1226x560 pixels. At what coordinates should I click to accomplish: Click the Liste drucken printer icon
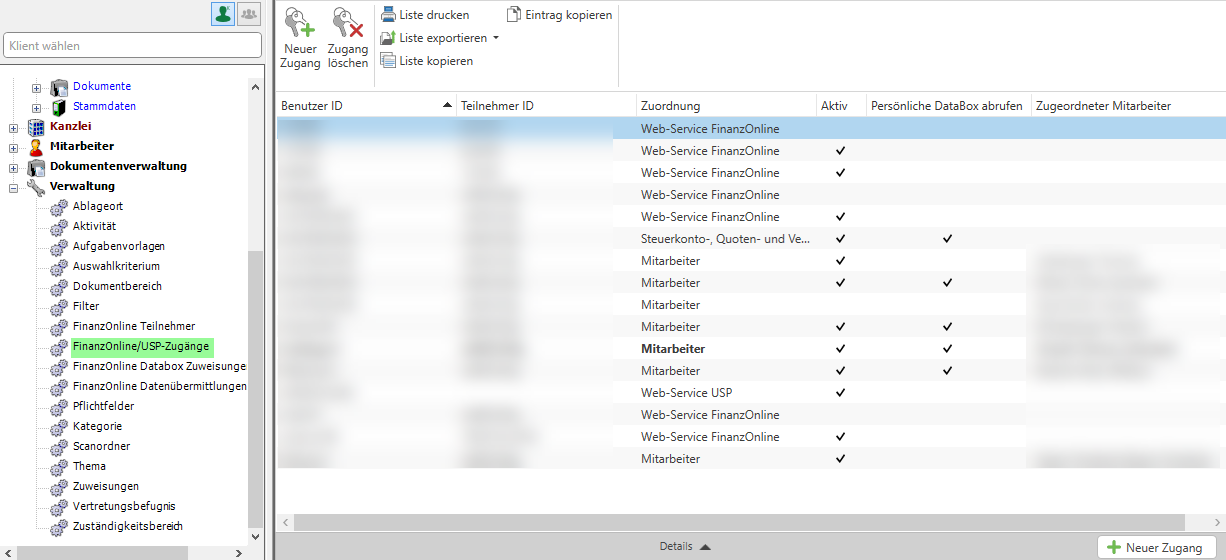click(x=388, y=15)
